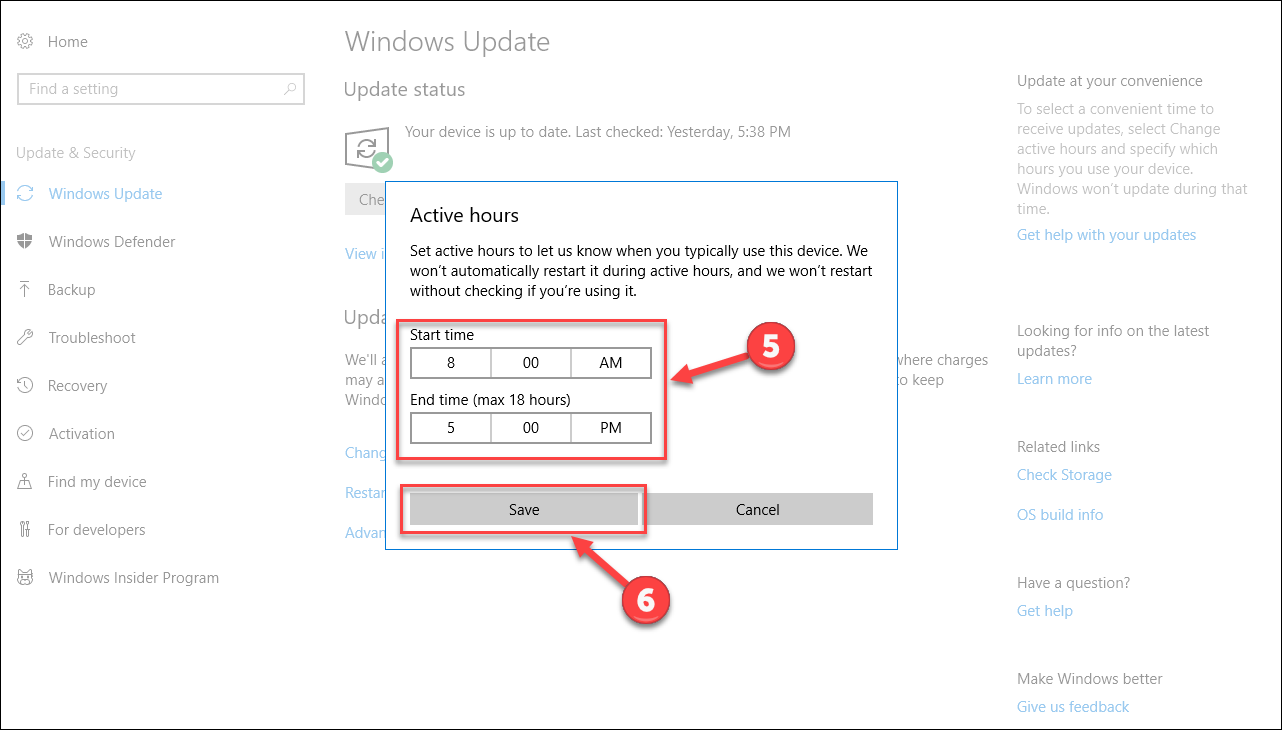Image resolution: width=1282 pixels, height=730 pixels.
Task: Focus the Find a setting search box
Action: (161, 89)
